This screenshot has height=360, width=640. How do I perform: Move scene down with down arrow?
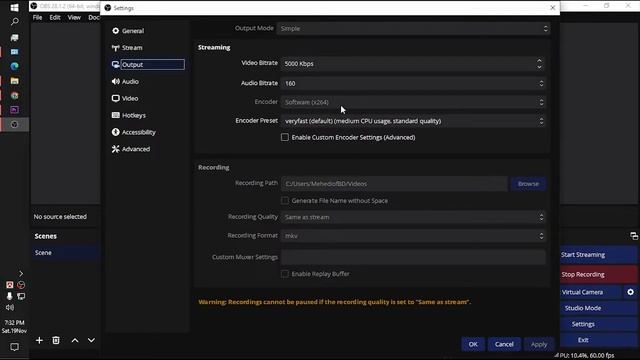pos(91,340)
